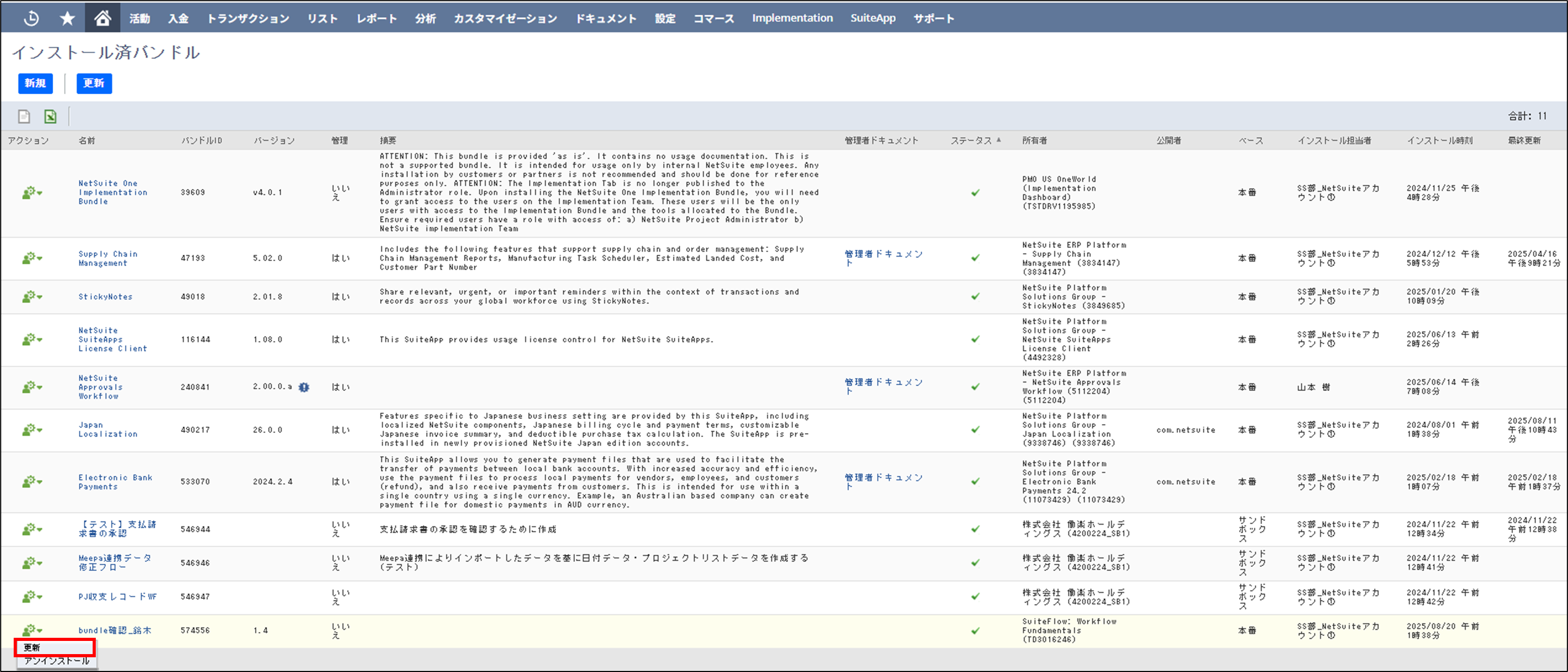Image resolution: width=1568 pixels, height=672 pixels.
Task: Click the print document icon
Action: 24,116
